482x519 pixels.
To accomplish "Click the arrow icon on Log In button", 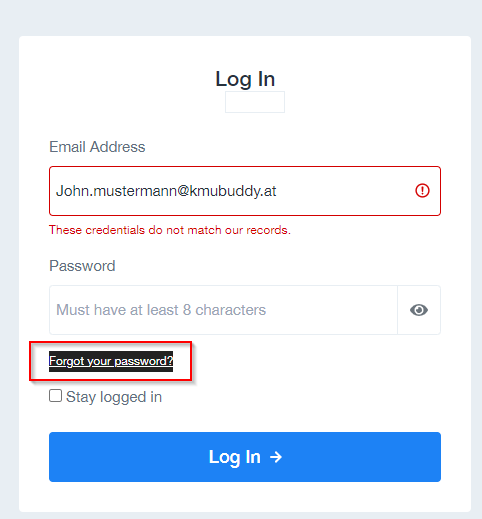I will 276,457.
